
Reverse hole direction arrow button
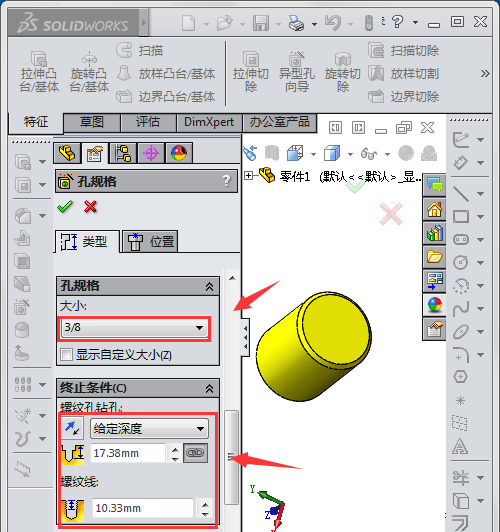click(x=72, y=429)
